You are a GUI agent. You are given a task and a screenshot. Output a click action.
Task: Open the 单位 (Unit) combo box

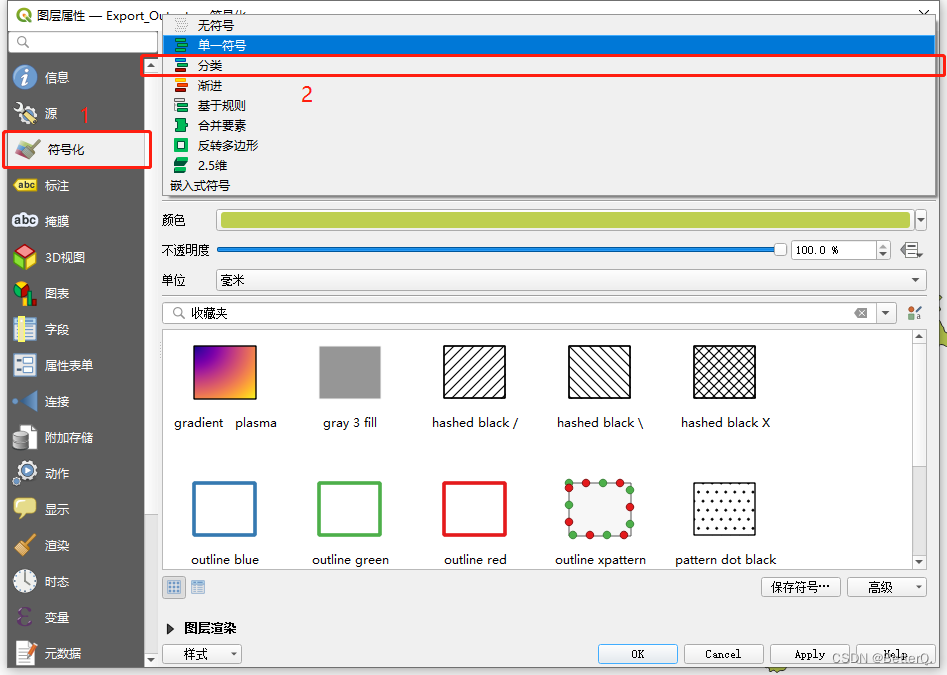coord(571,280)
